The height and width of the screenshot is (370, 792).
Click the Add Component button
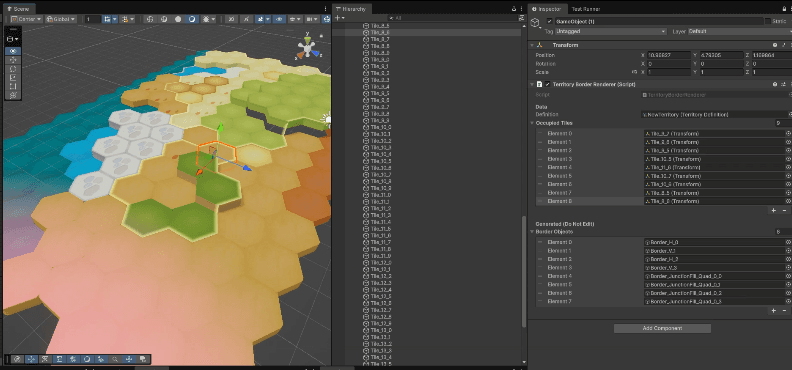coord(662,328)
